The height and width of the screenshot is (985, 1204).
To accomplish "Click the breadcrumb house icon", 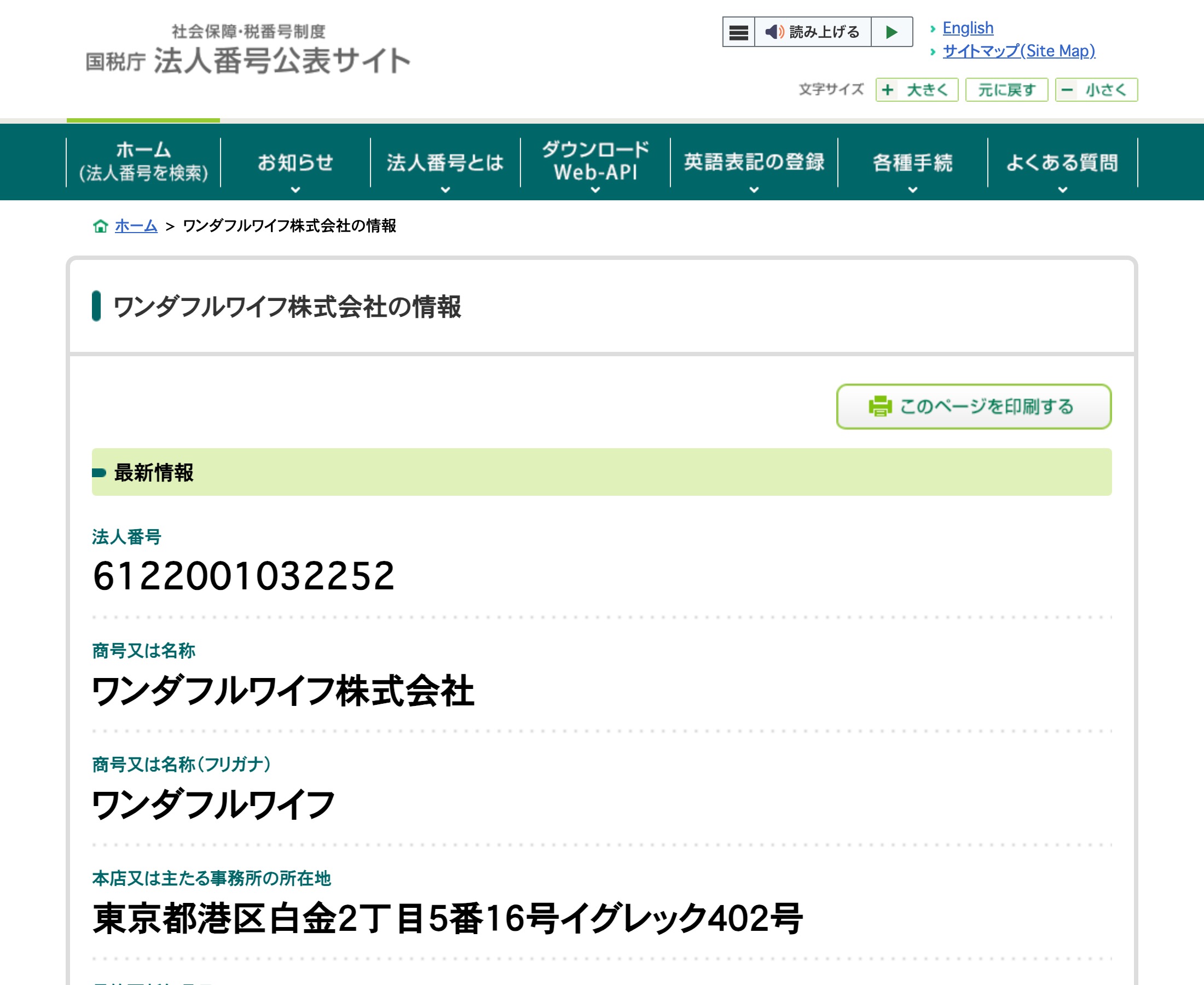I will pos(101,226).
